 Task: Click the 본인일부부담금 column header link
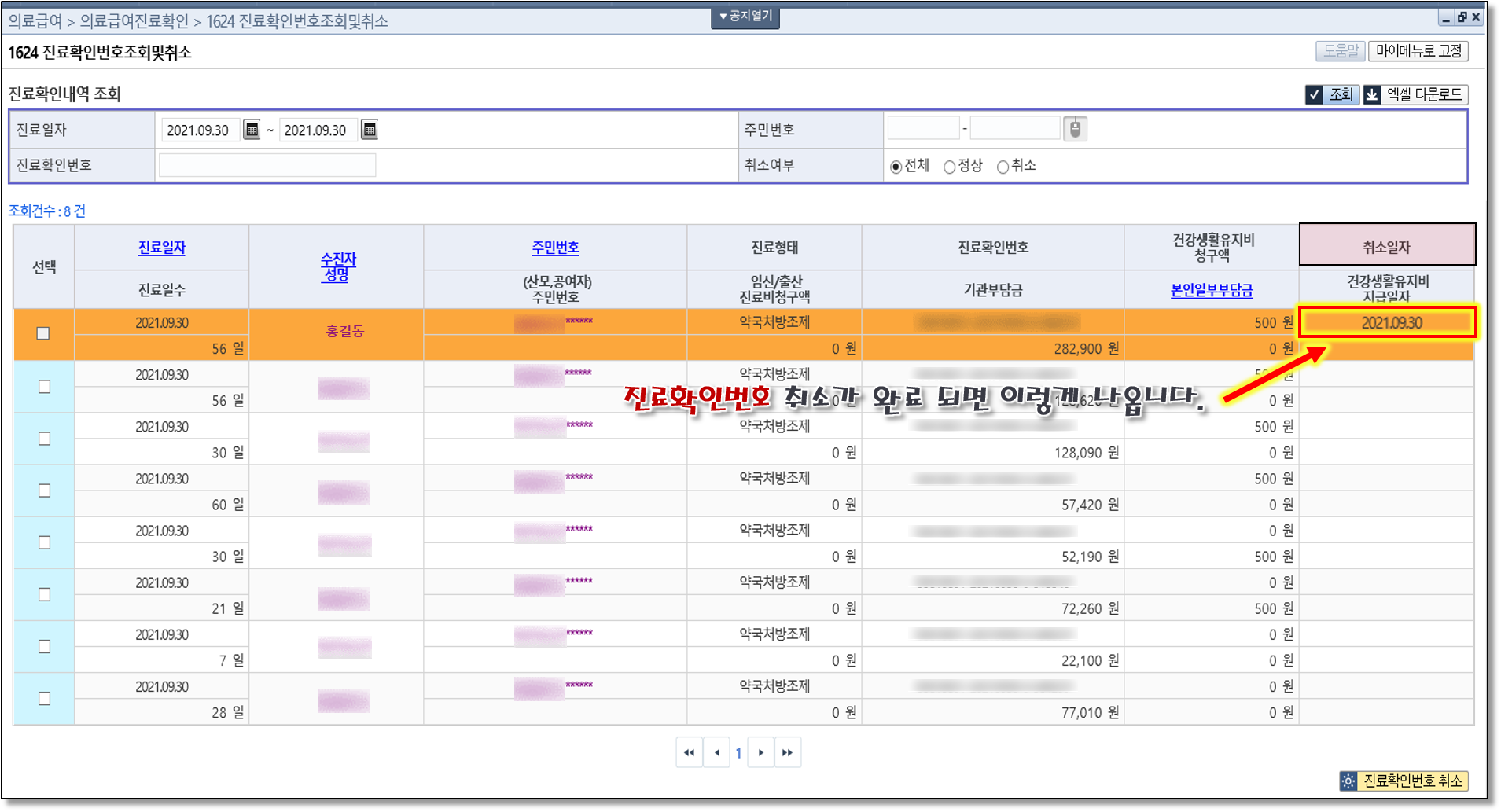coord(1211,290)
